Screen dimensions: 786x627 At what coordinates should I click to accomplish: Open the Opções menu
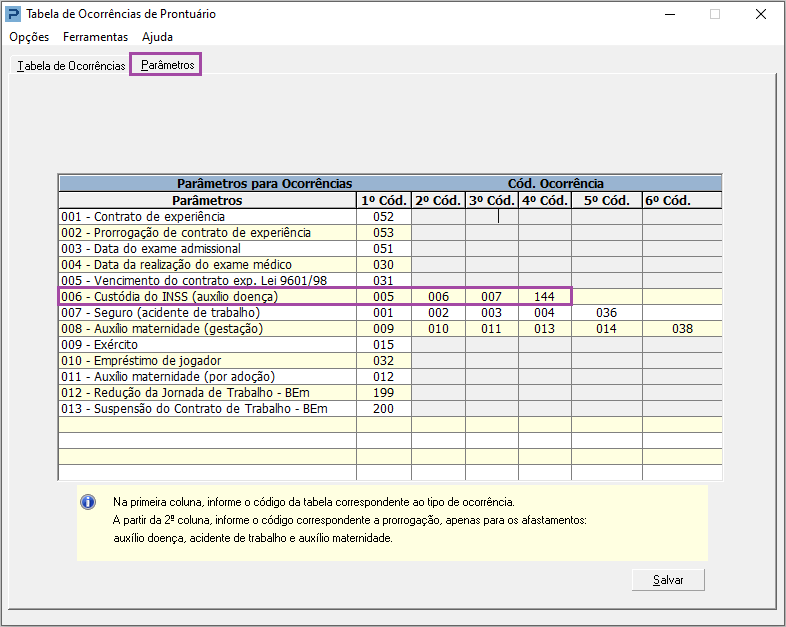[x=29, y=37]
